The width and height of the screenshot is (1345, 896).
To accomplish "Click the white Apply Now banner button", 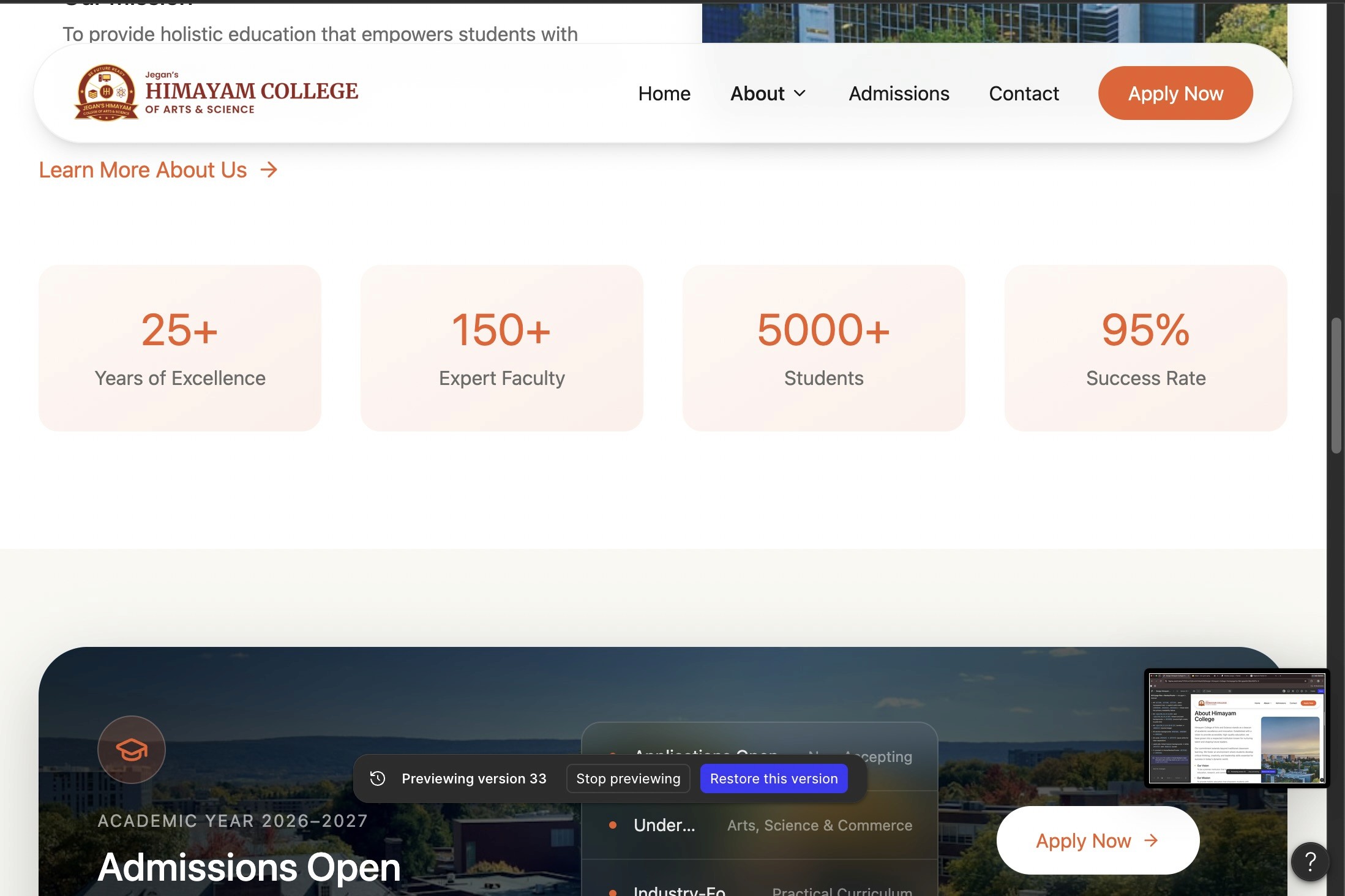I will (1098, 840).
